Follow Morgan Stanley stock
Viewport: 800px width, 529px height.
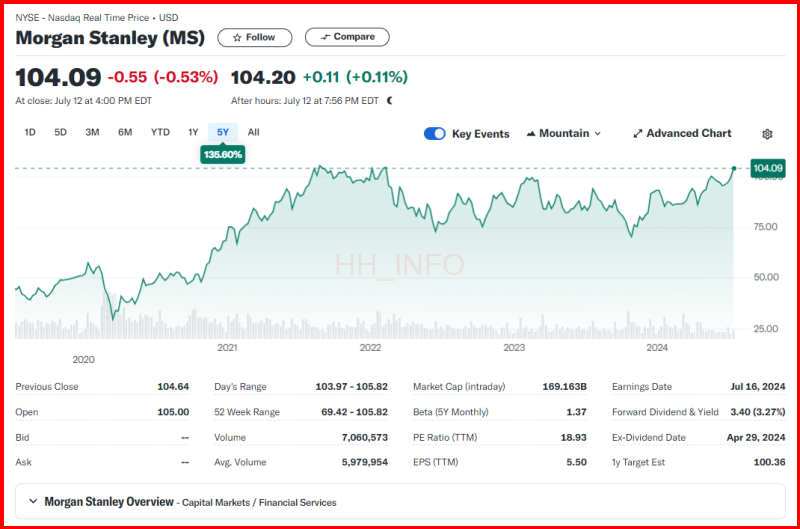coord(255,37)
